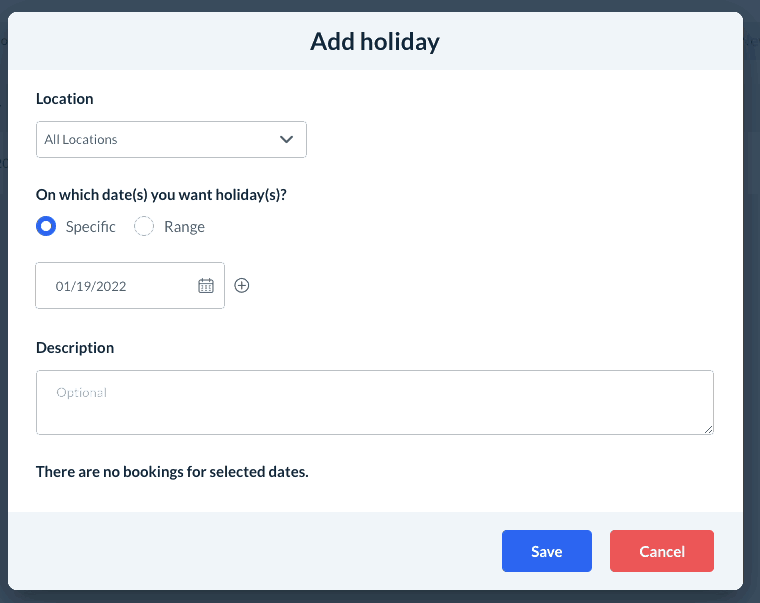Click the Location field label
The height and width of the screenshot is (603, 760).
point(65,99)
